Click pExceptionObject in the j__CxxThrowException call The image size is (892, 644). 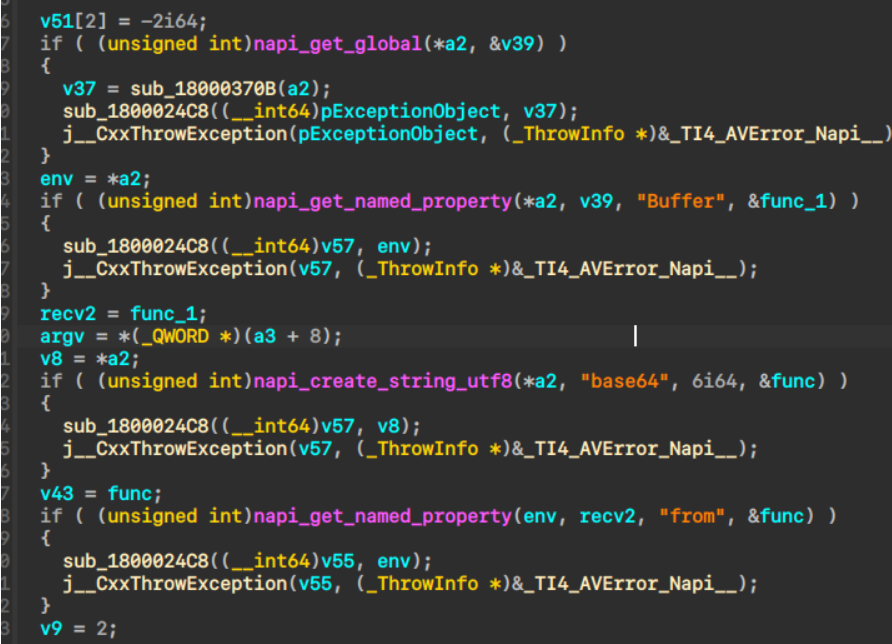coord(388,134)
